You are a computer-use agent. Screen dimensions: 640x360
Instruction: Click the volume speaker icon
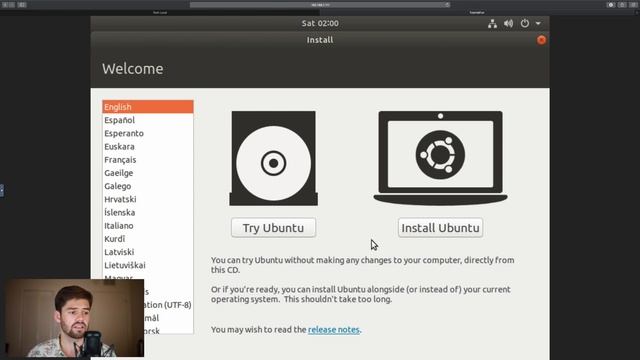pyautogui.click(x=508, y=24)
